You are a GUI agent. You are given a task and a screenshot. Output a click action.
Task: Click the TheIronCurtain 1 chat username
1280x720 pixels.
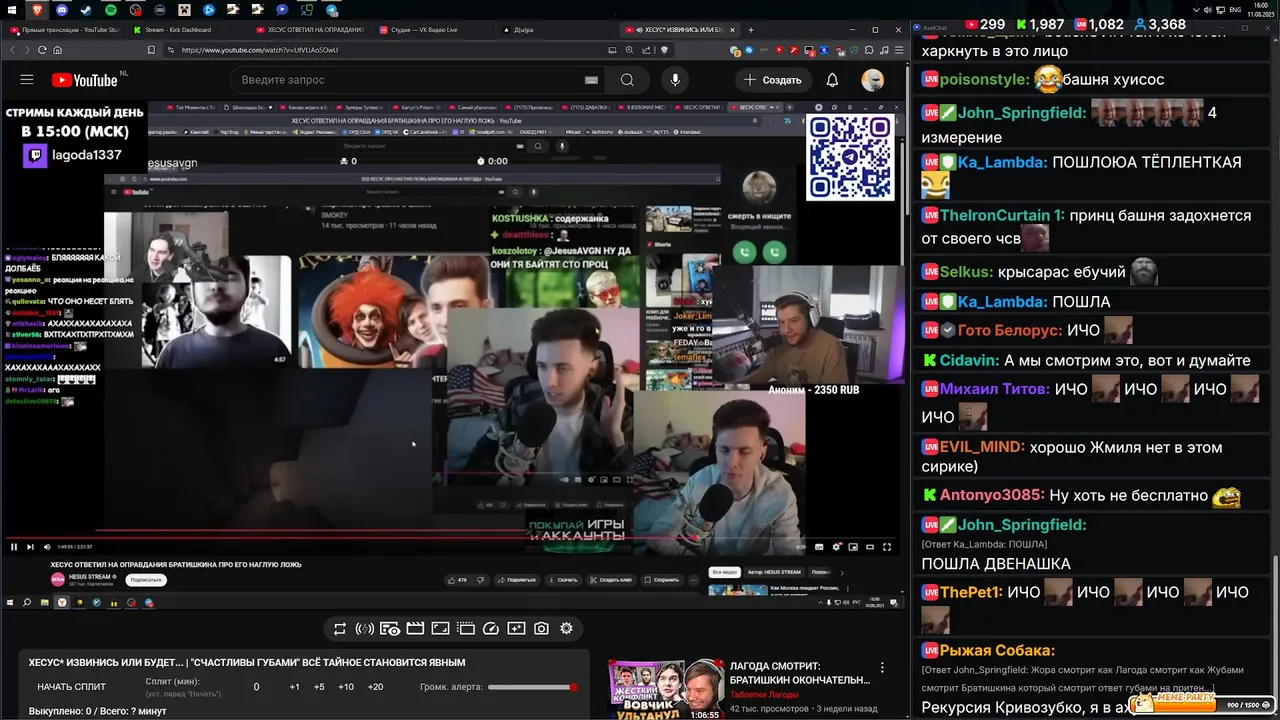[x=1002, y=215]
